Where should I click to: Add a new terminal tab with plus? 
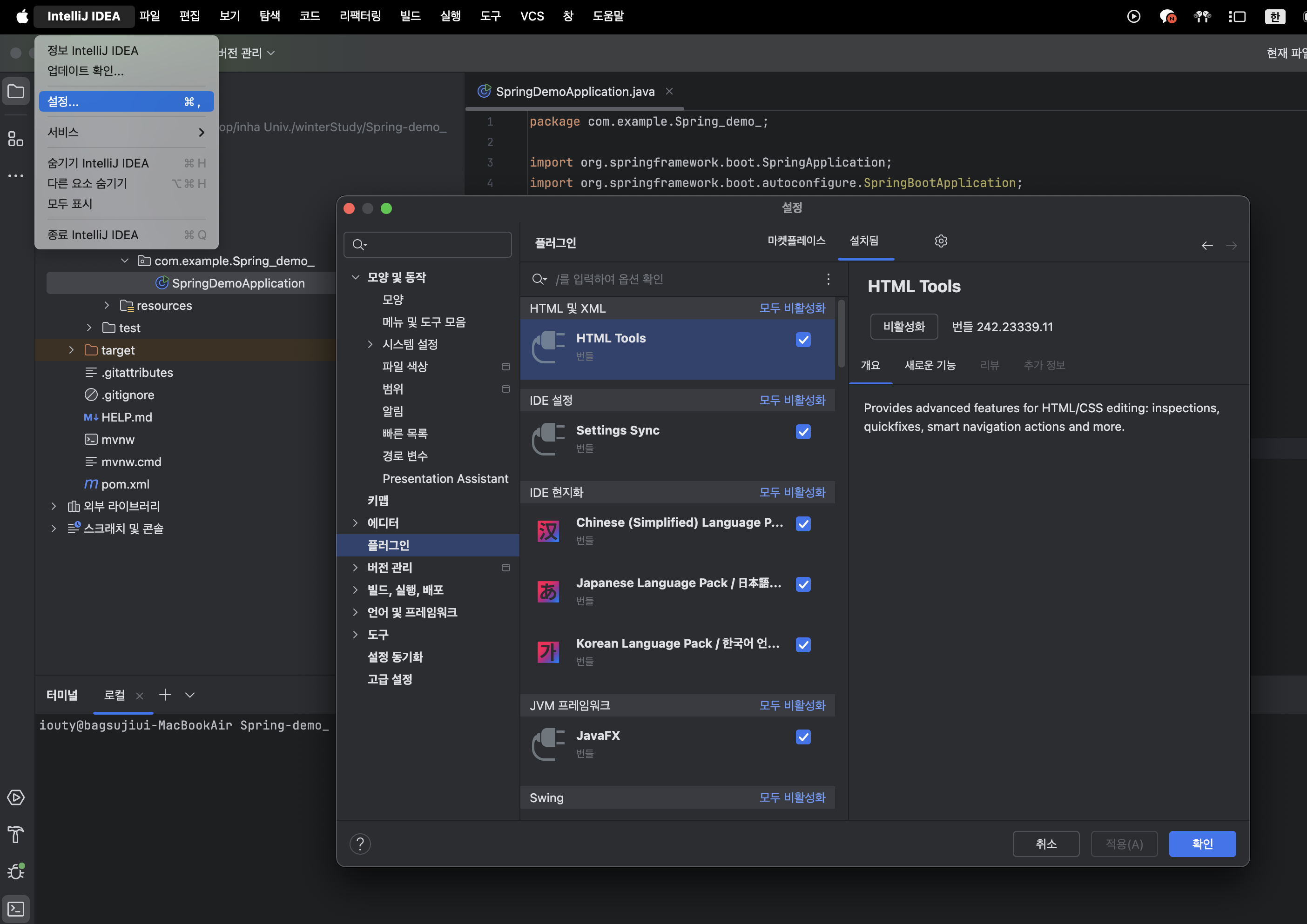165,695
